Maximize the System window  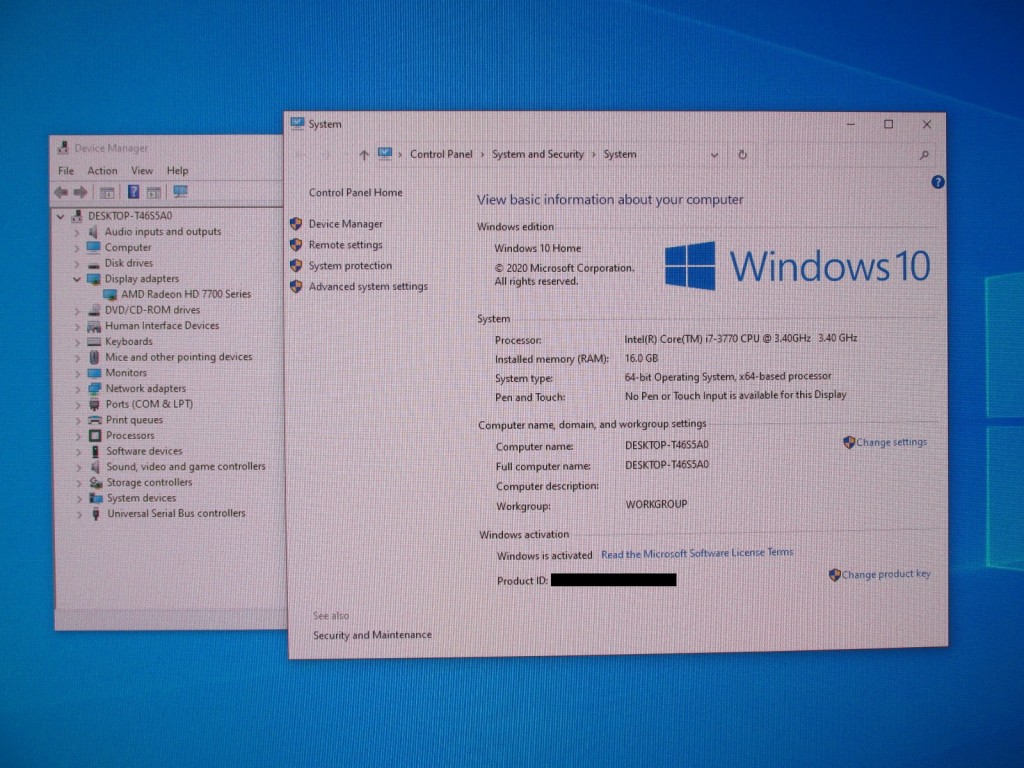[x=888, y=124]
